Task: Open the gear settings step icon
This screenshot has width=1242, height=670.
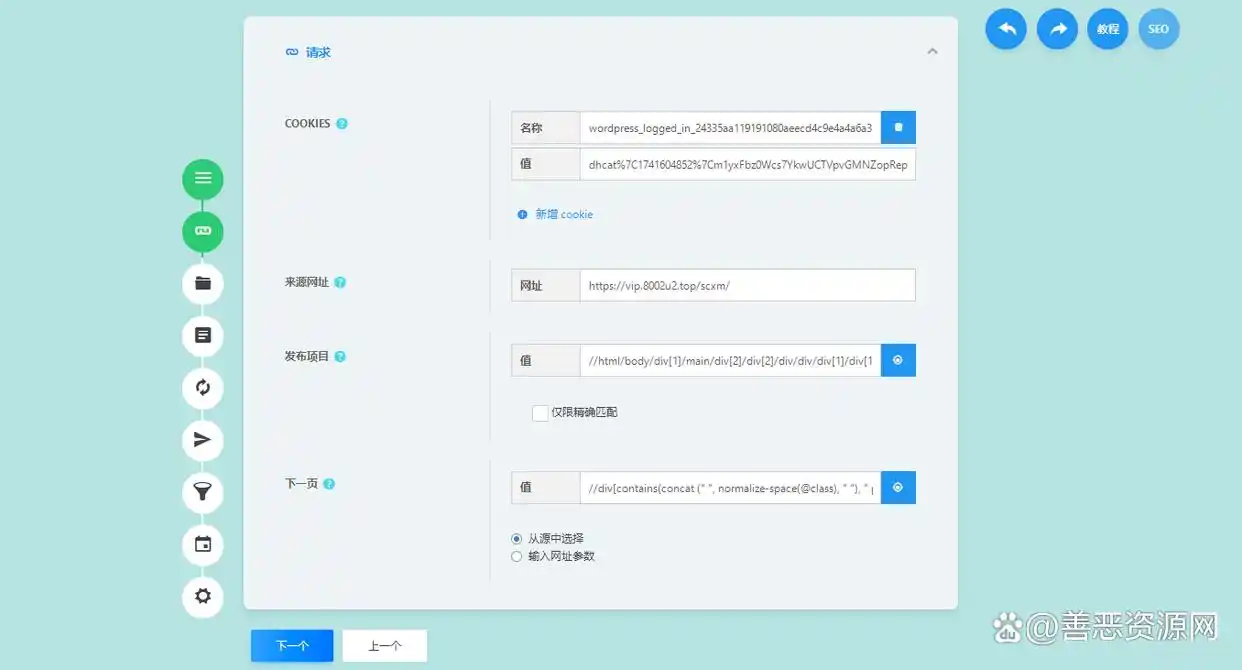Action: point(203,597)
